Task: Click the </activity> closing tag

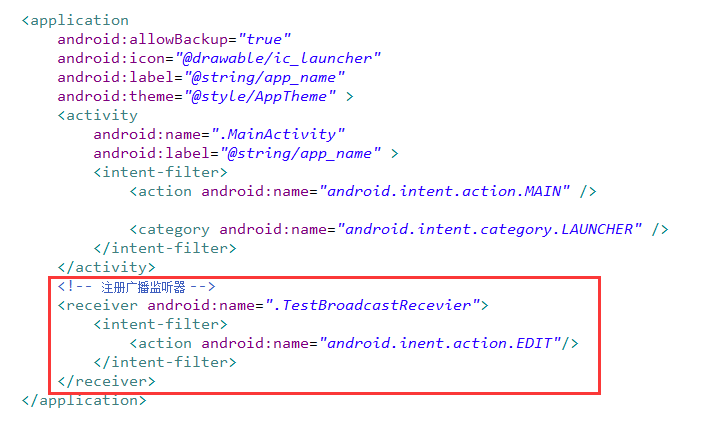Action: pos(106,267)
